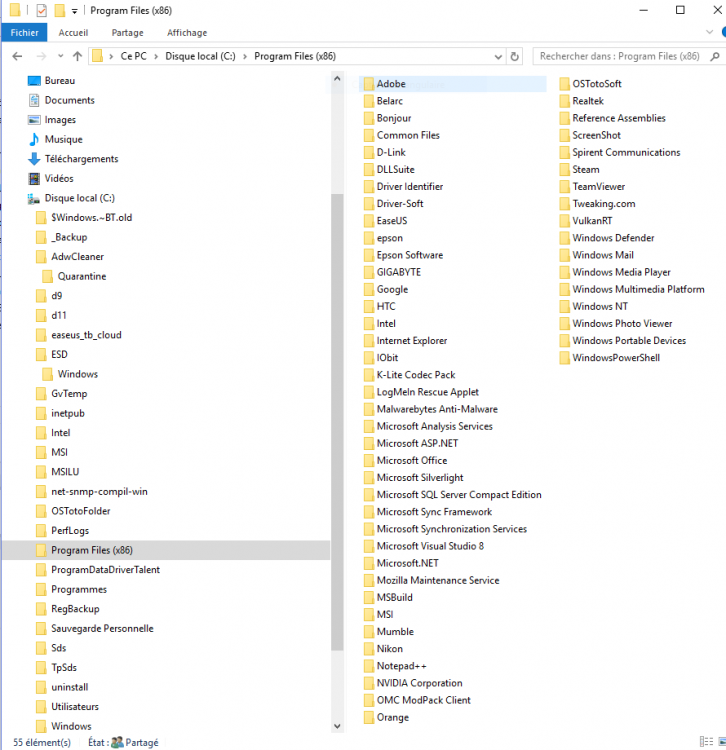Click the New folder quick access icon

tap(60, 10)
